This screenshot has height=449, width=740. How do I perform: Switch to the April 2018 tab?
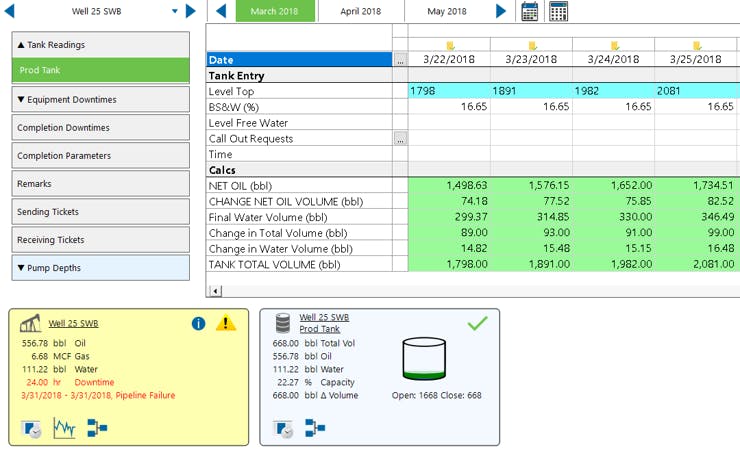pyautogui.click(x=361, y=11)
